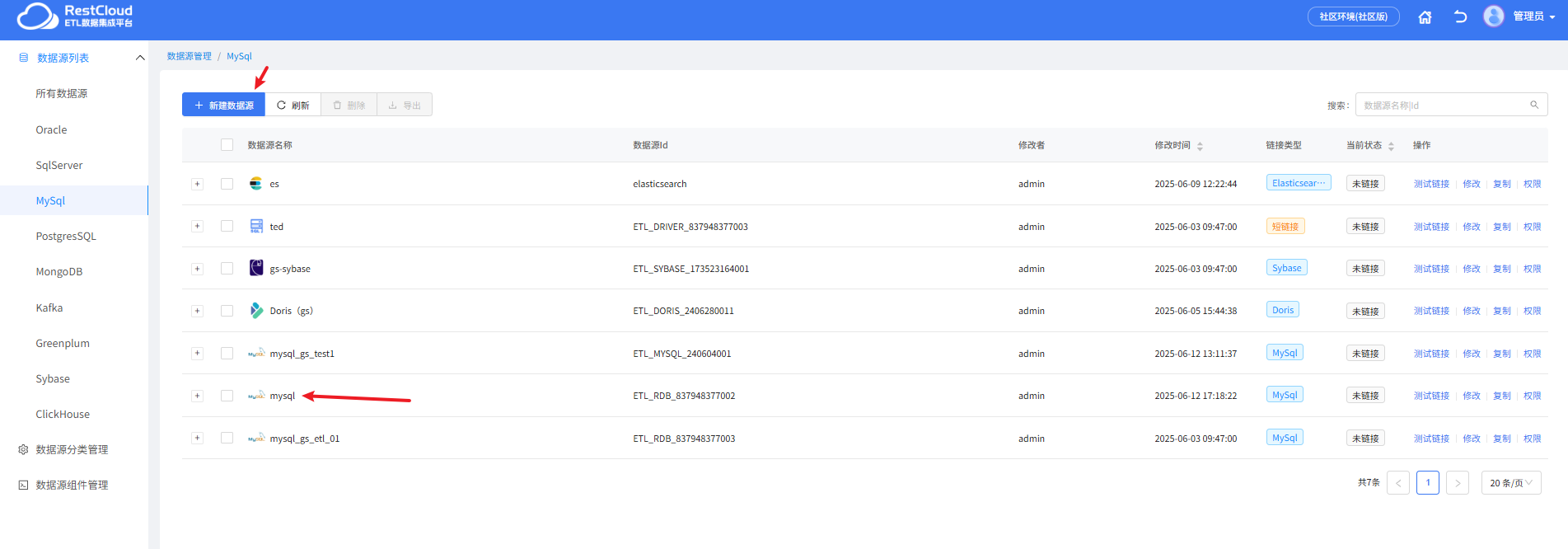Go to previous page arrow

coord(1398,483)
